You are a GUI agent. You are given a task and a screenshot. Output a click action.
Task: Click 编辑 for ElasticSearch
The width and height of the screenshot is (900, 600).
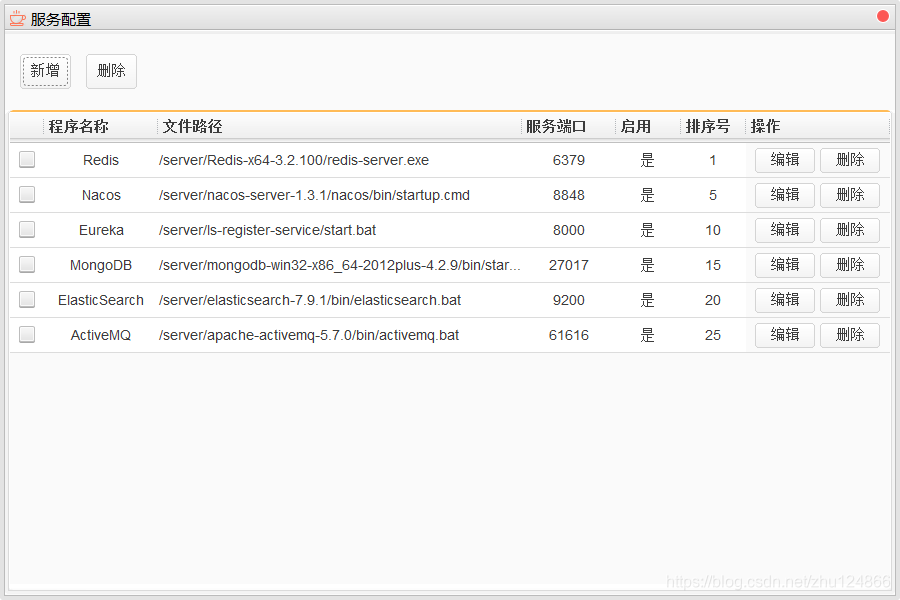click(x=785, y=300)
